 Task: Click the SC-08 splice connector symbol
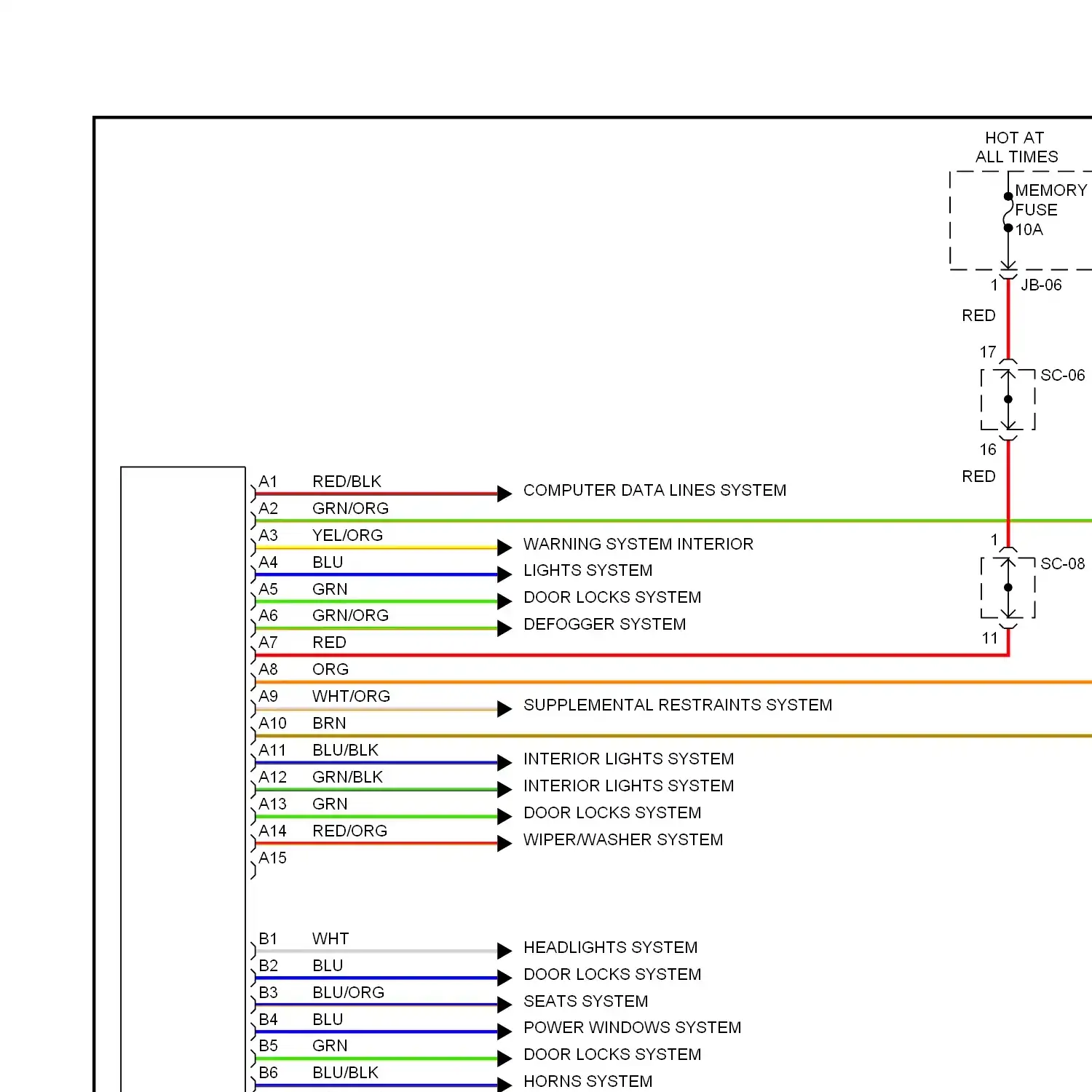[x=1008, y=587]
